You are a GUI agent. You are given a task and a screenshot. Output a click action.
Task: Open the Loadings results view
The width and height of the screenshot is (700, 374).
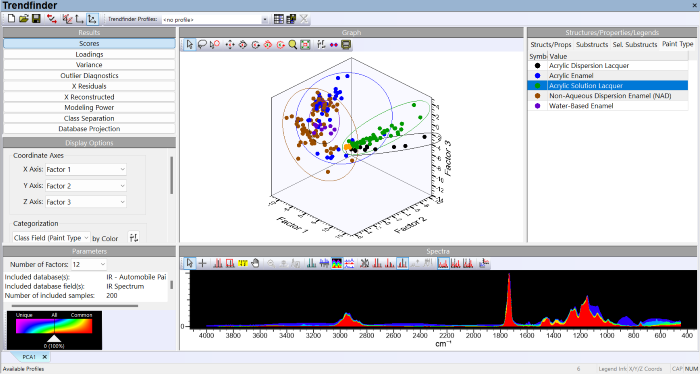tap(89, 54)
